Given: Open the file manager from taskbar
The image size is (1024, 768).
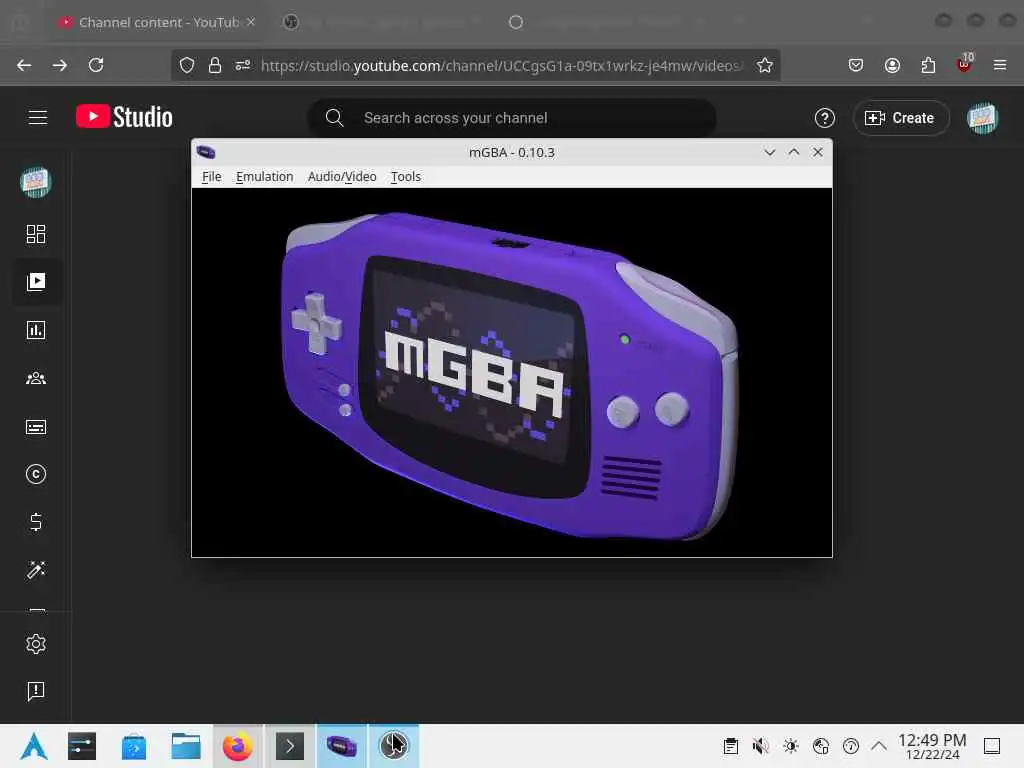Looking at the screenshot, I should click(x=185, y=746).
